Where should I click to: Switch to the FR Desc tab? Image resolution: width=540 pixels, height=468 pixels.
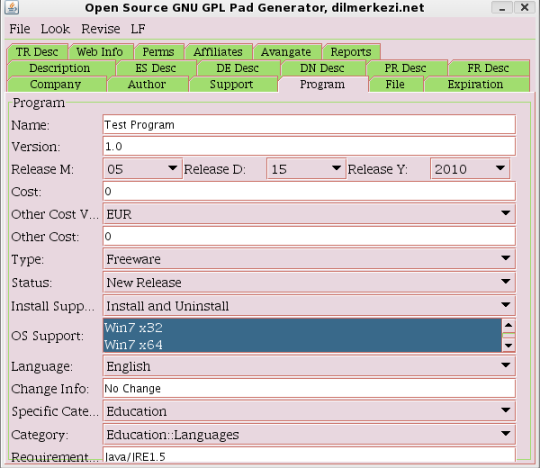488,68
